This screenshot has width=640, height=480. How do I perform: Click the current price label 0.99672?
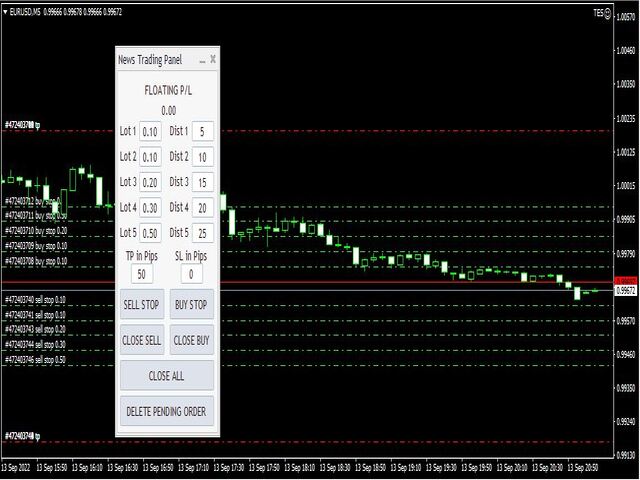pyautogui.click(x=626, y=291)
